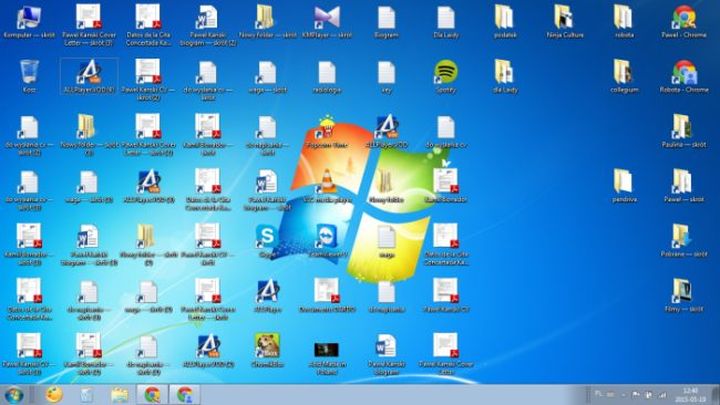Open the game shortcut with animal face icon

click(x=267, y=350)
